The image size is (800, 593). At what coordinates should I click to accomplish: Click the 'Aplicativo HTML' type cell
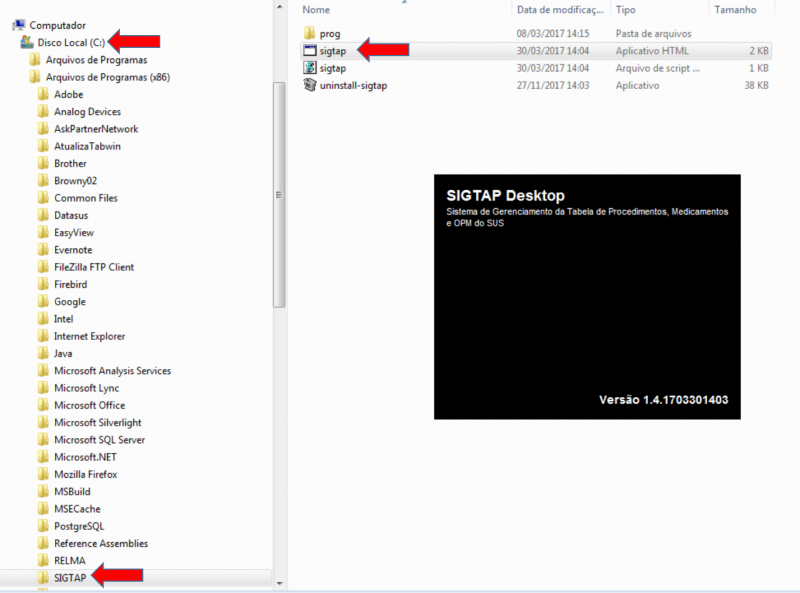(x=652, y=51)
